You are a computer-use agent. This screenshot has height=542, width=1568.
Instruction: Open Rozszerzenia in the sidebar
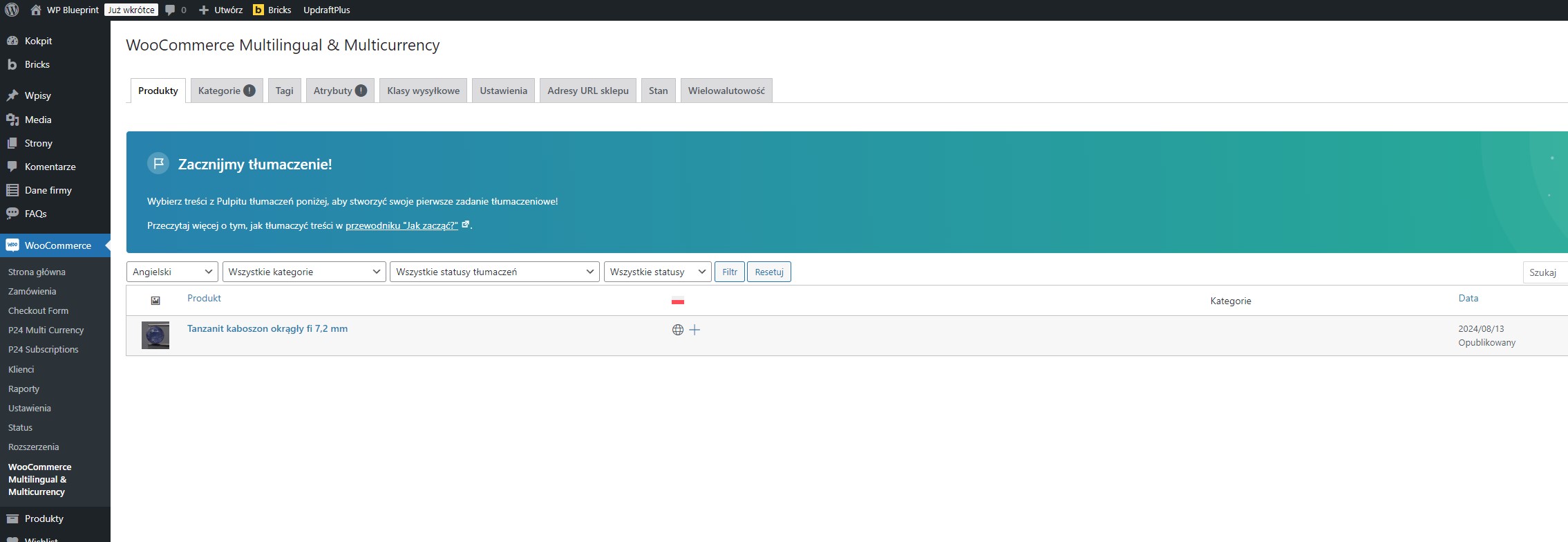pos(33,447)
